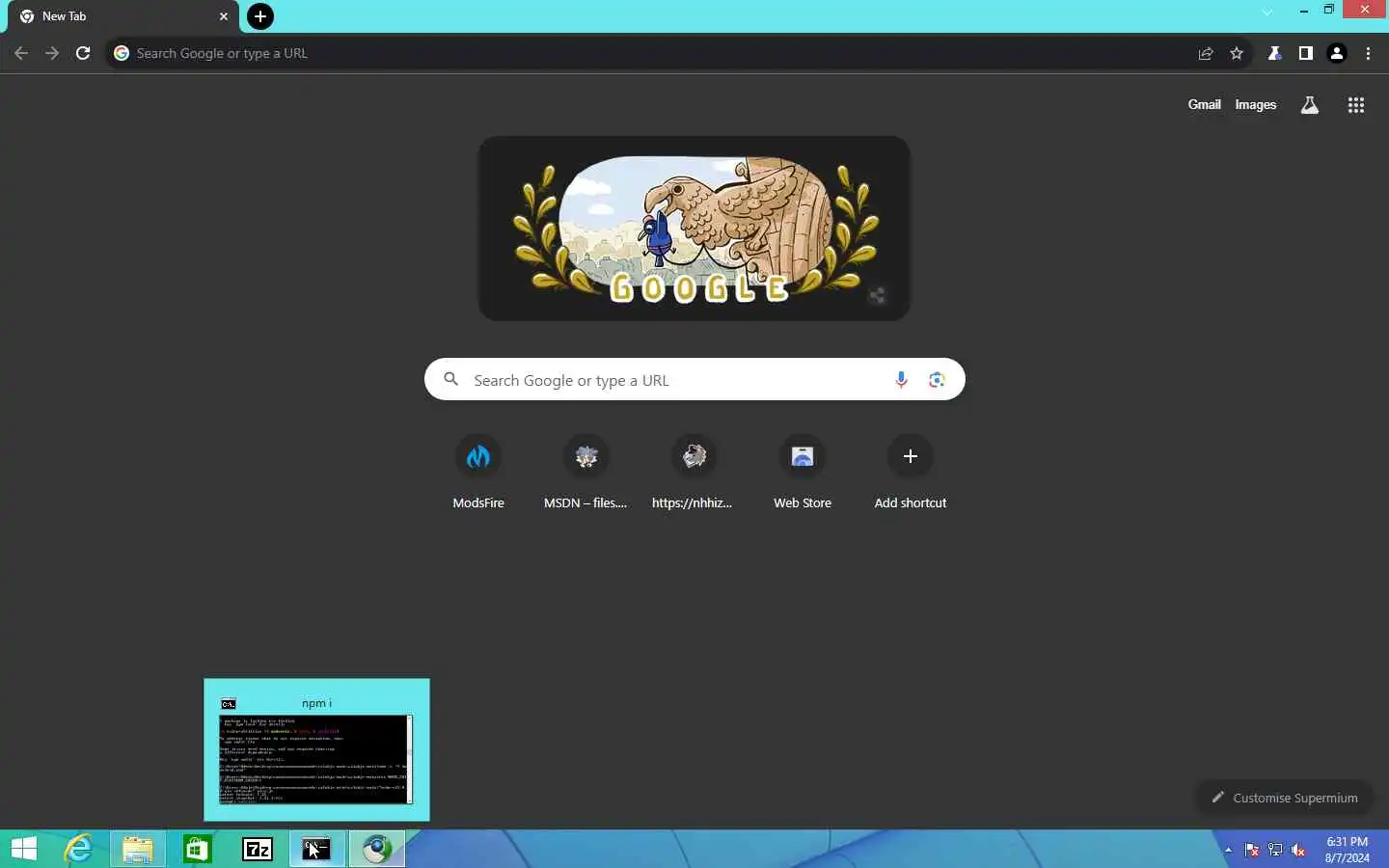Show hidden system tray icons
The image size is (1389, 868).
pyautogui.click(x=1228, y=850)
